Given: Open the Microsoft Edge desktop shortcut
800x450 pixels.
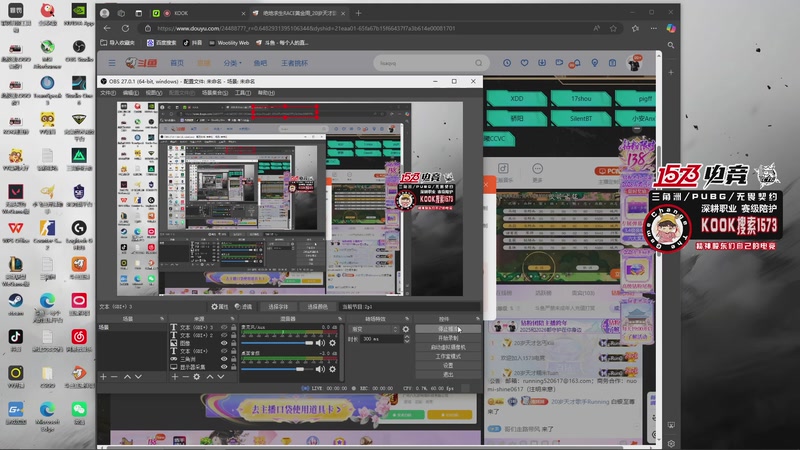Looking at the screenshot, I should click(47, 416).
